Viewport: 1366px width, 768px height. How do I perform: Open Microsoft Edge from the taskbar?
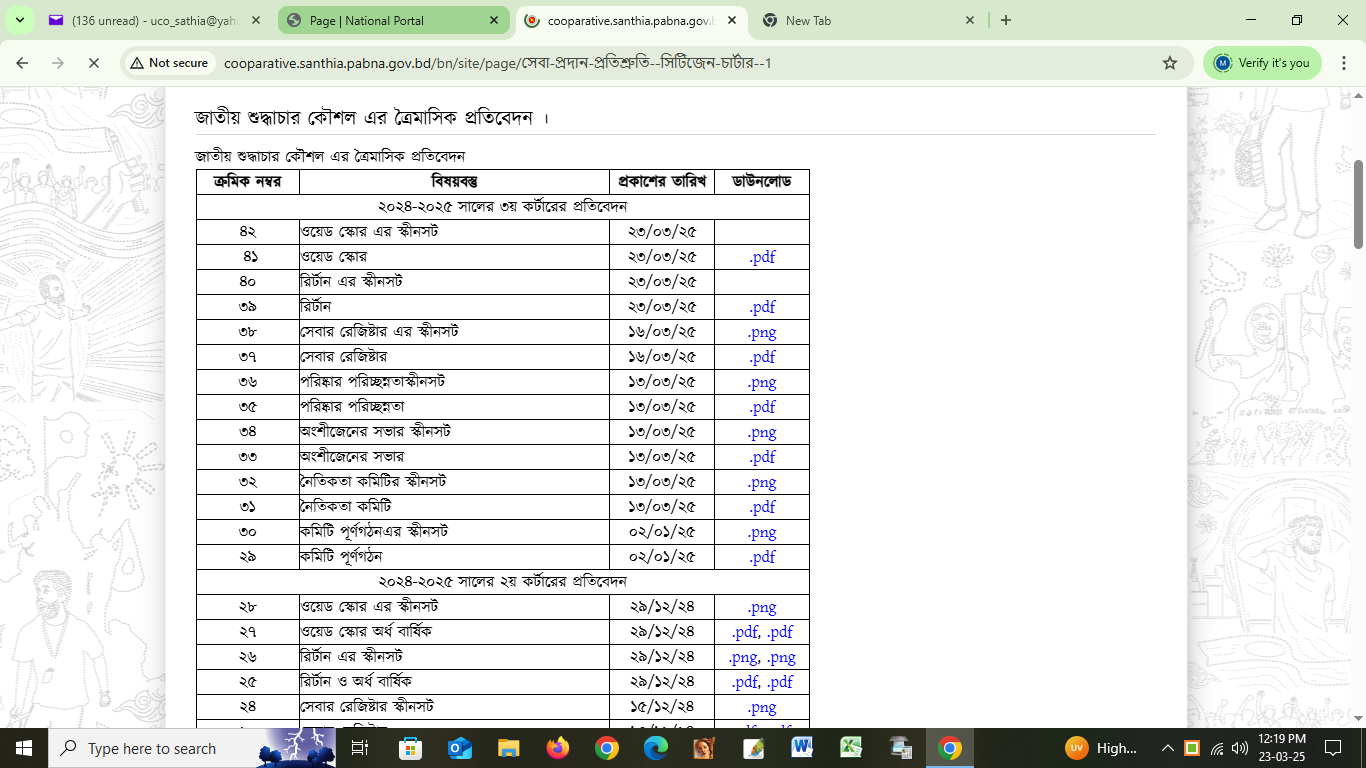tap(655, 748)
